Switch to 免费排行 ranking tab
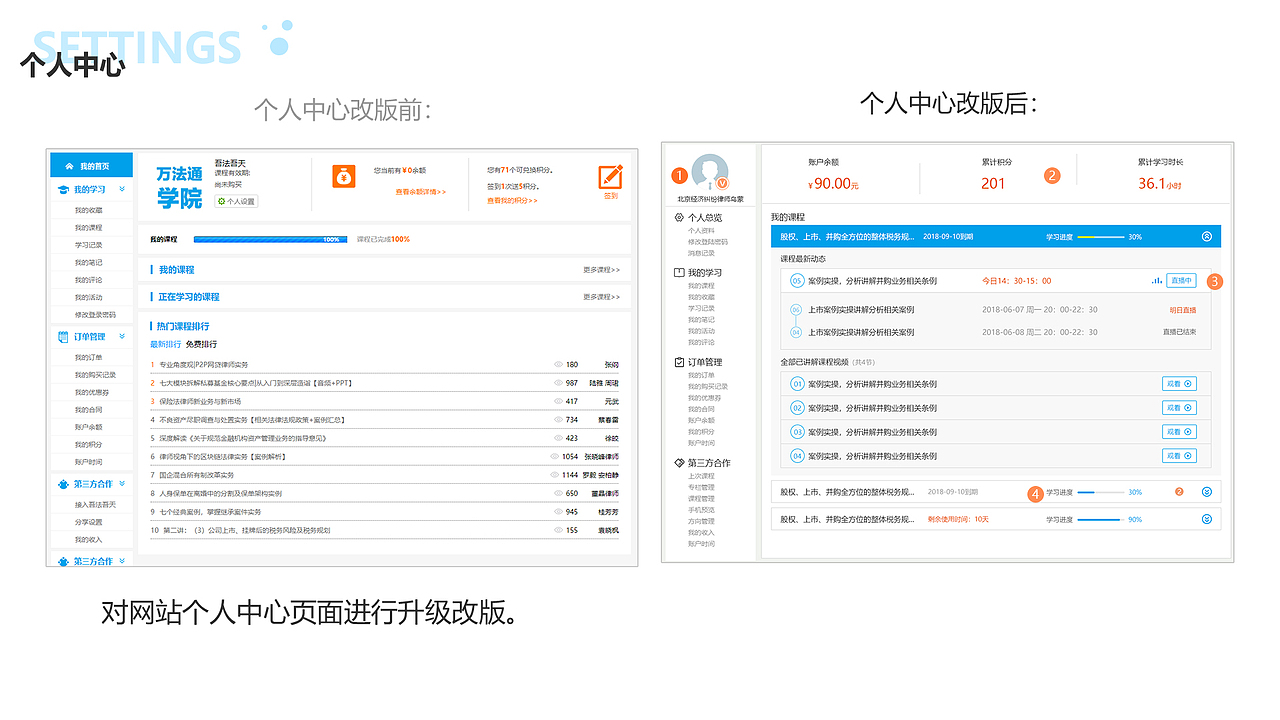This screenshot has width=1280, height=720. click(x=201, y=344)
